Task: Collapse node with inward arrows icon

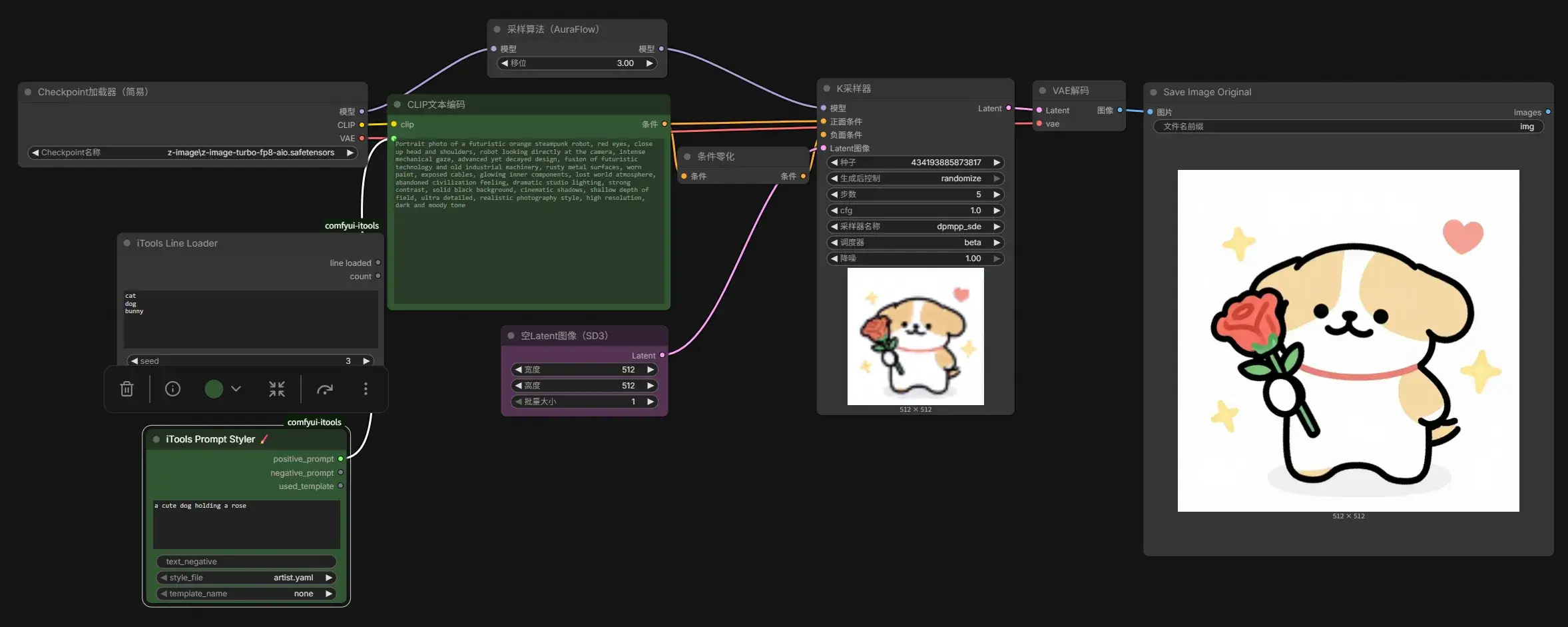Action: pyautogui.click(x=277, y=388)
